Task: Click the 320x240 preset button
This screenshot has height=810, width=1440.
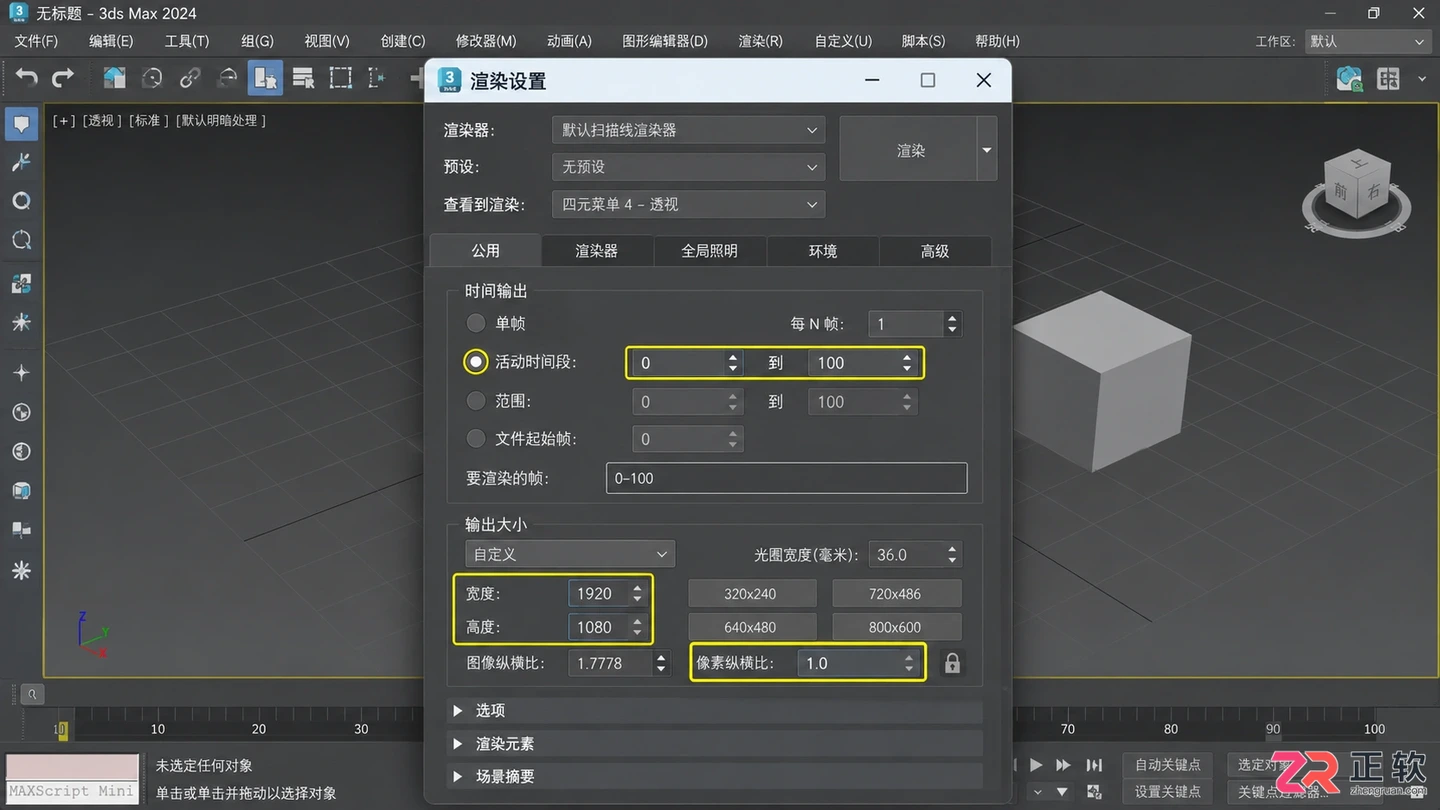Action: click(x=750, y=594)
